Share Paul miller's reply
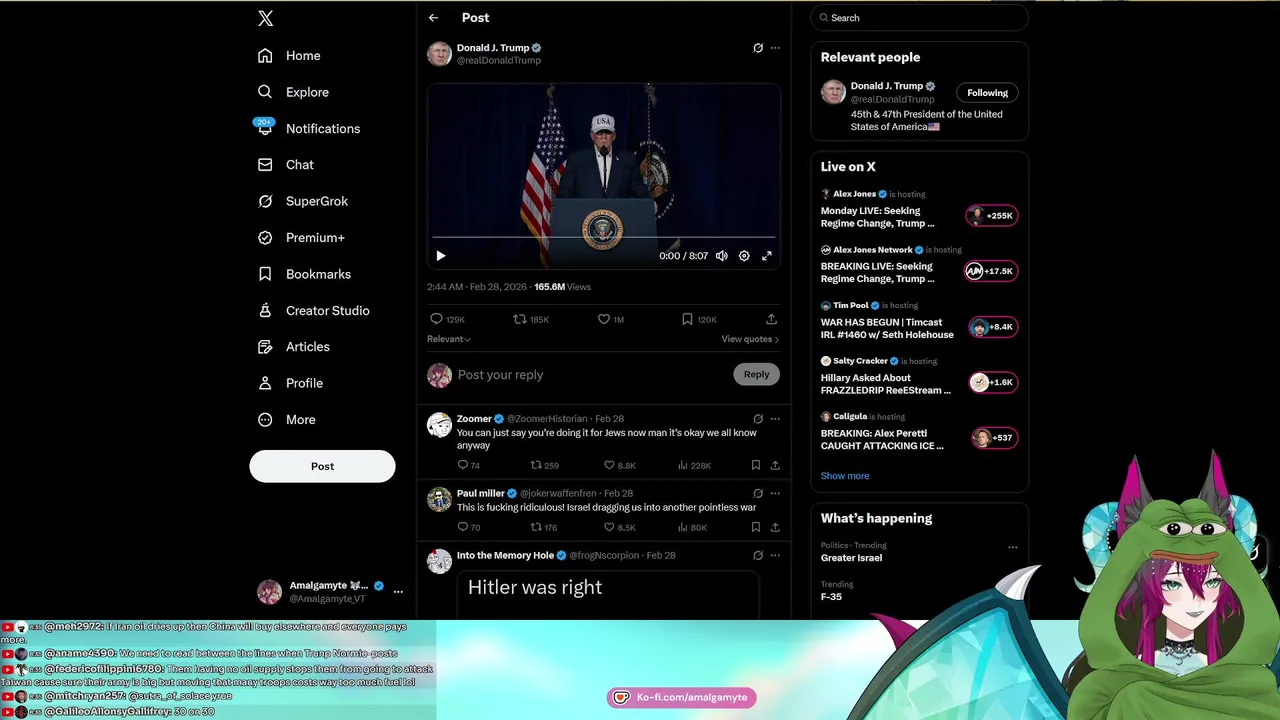 [775, 527]
